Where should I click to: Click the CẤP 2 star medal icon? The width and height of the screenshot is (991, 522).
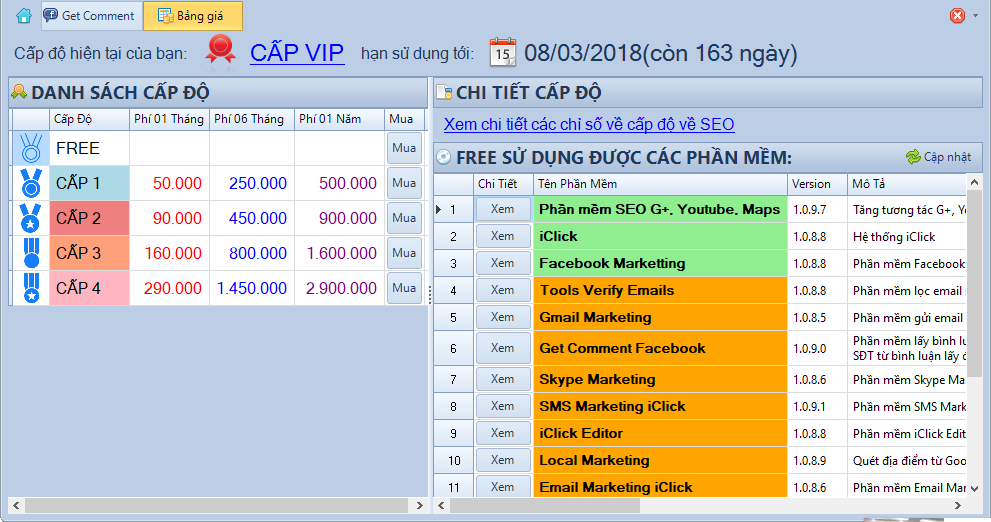pyautogui.click(x=30, y=218)
